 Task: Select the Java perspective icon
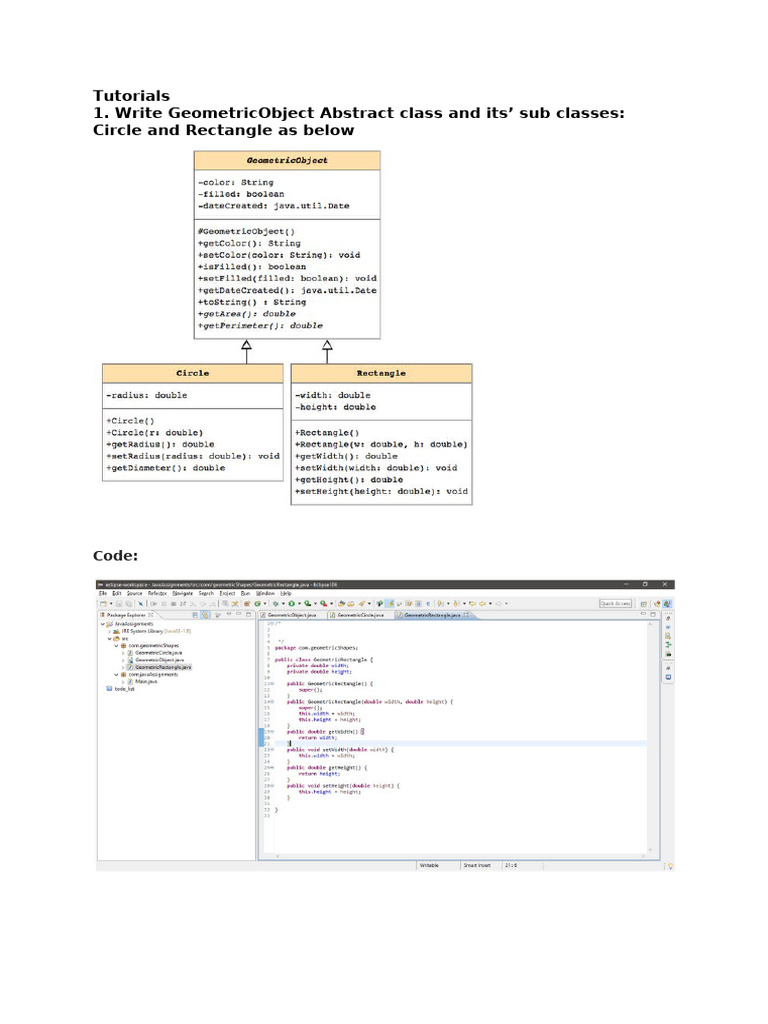pos(667,604)
